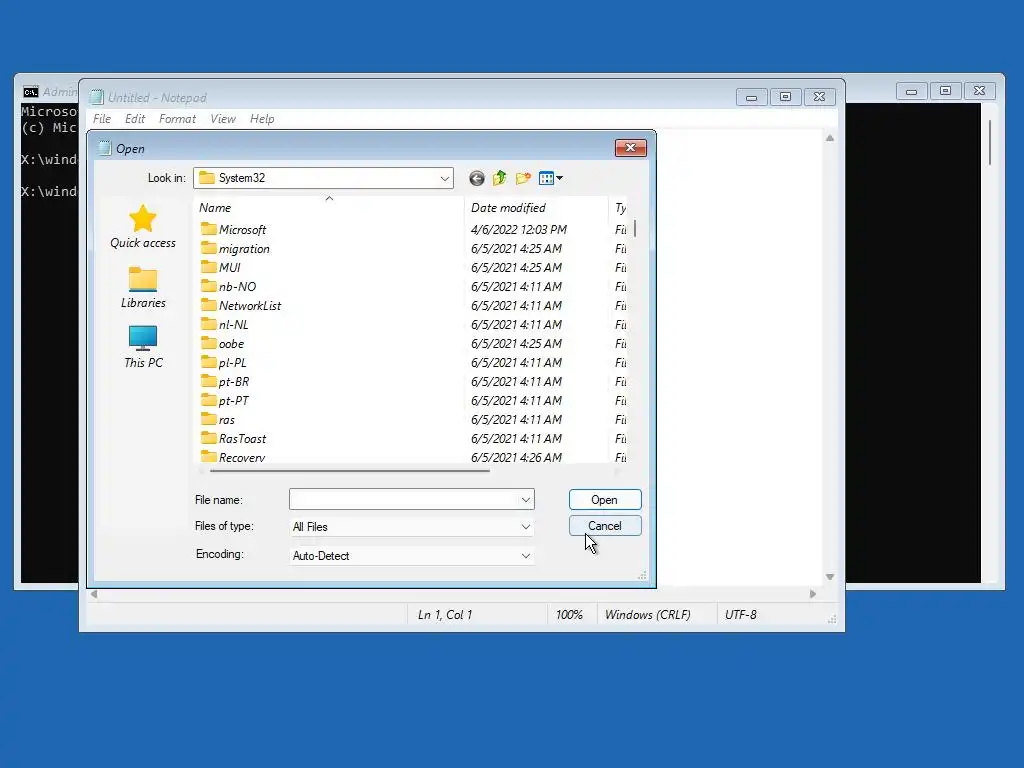The height and width of the screenshot is (768, 1024).
Task: Click the 100% zoom status entry
Action: click(569, 615)
